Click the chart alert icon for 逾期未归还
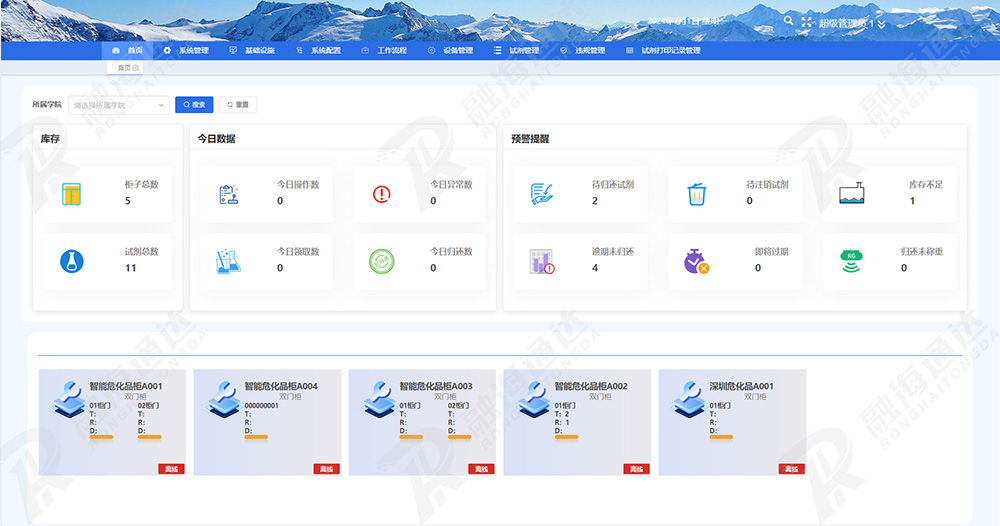 coord(542,261)
